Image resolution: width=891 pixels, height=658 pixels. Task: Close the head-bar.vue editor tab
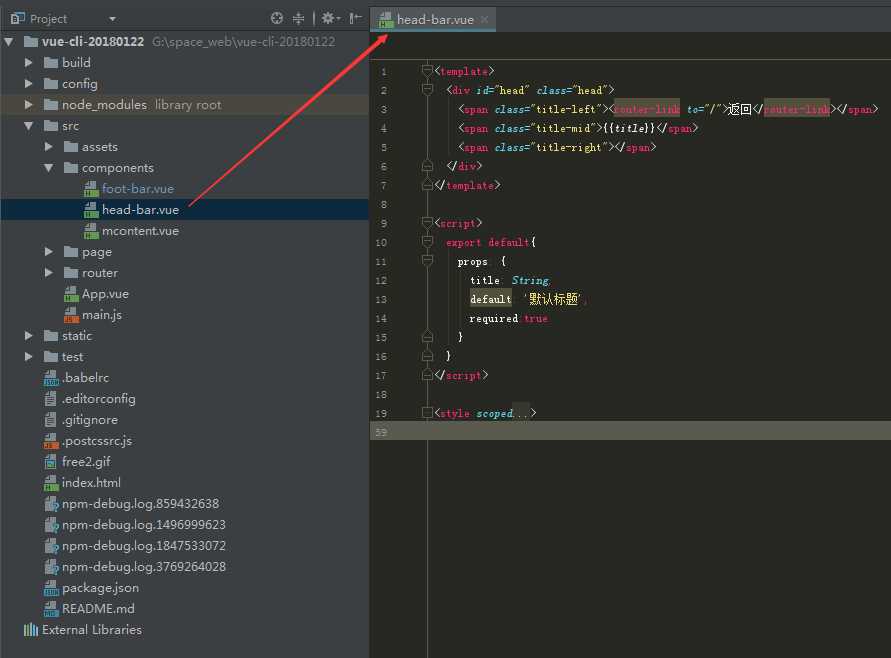[484, 19]
